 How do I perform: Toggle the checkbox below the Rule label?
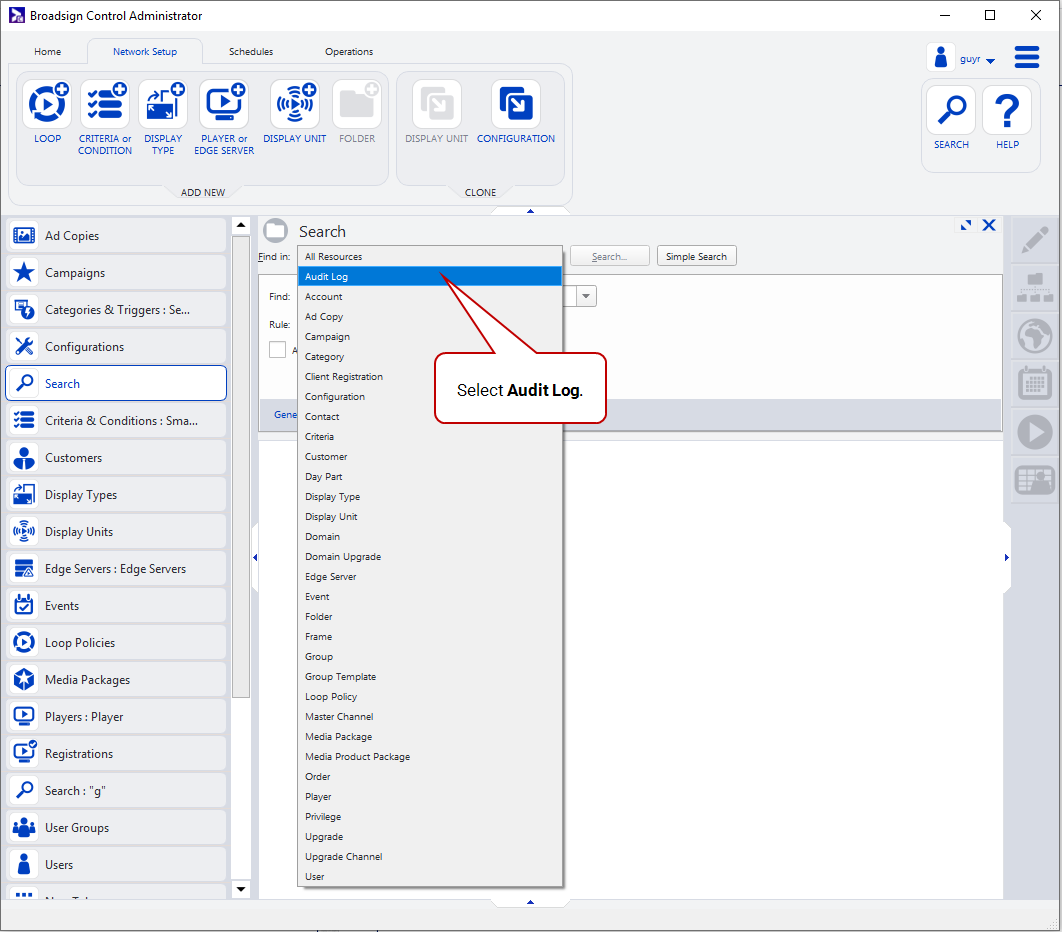[278, 350]
